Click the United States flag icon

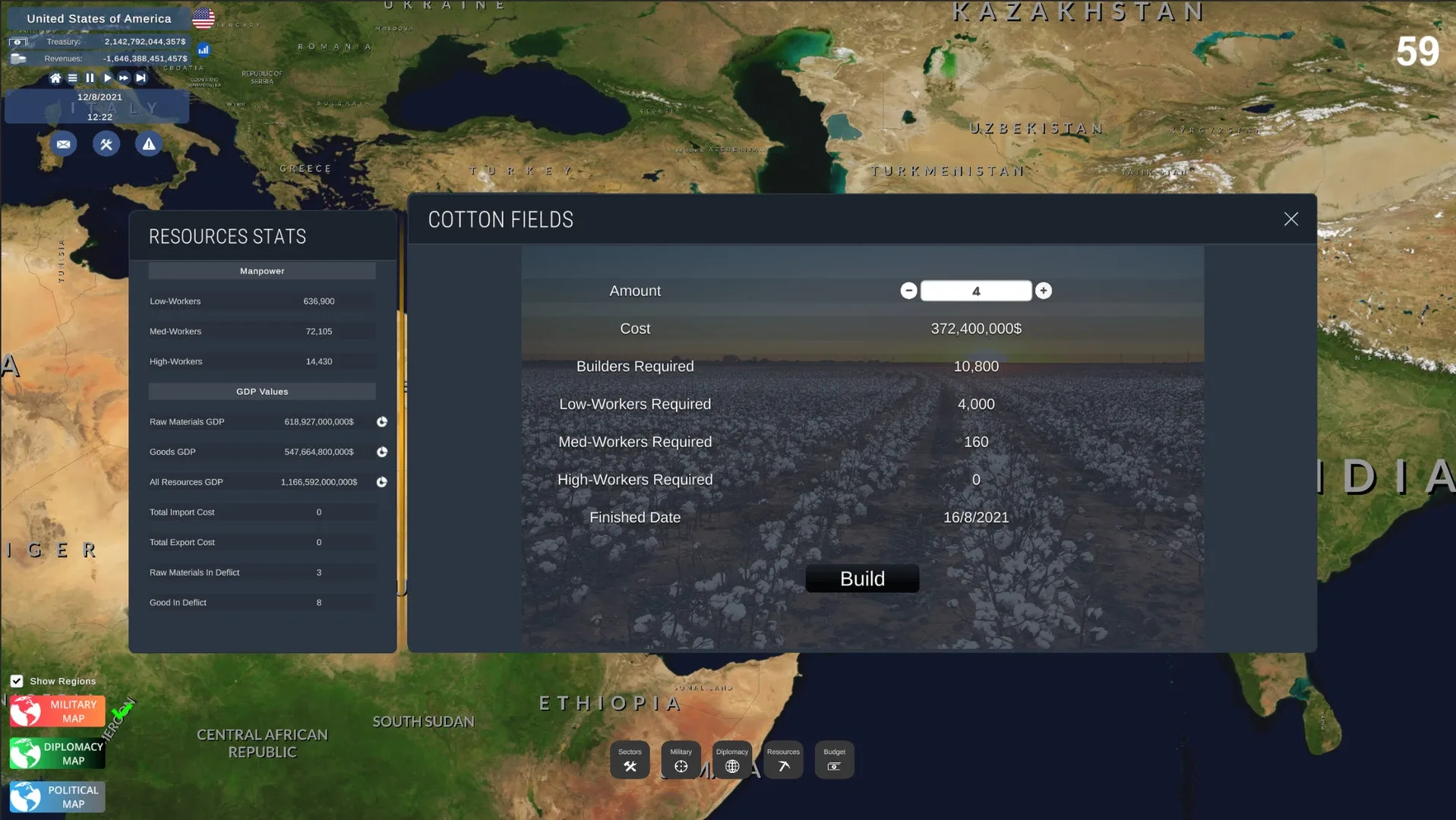coord(204,18)
